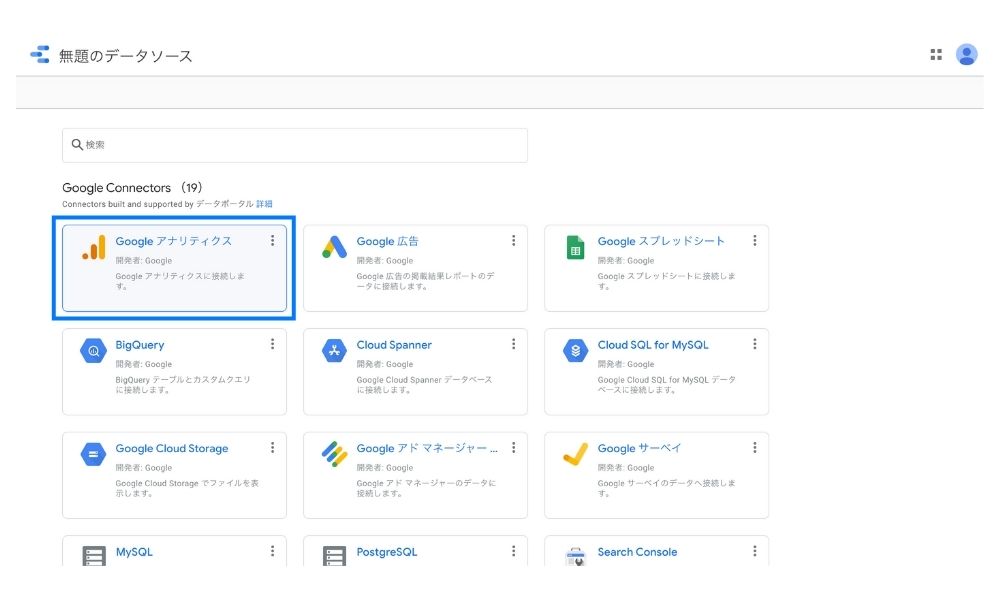This screenshot has height=600, width=1000.
Task: Open more options on BigQuery card
Action: (x=272, y=344)
